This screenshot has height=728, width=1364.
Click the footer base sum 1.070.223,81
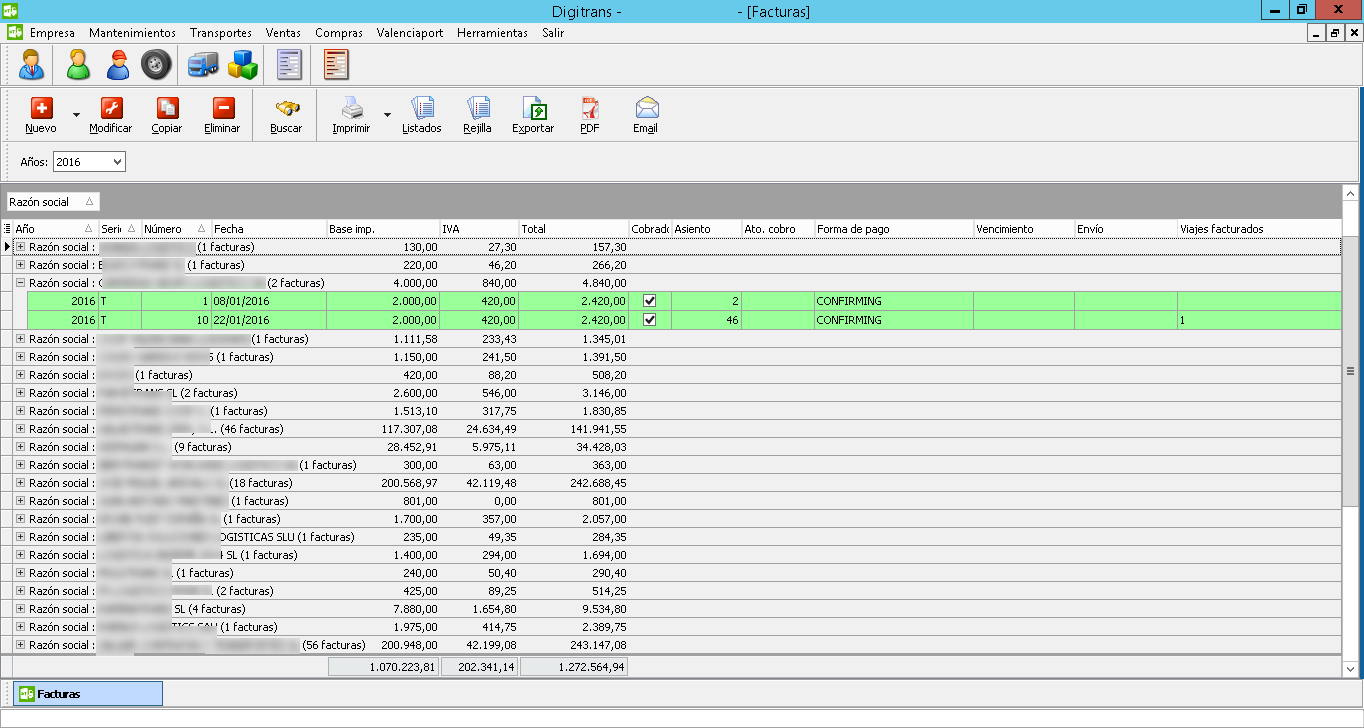pos(384,667)
